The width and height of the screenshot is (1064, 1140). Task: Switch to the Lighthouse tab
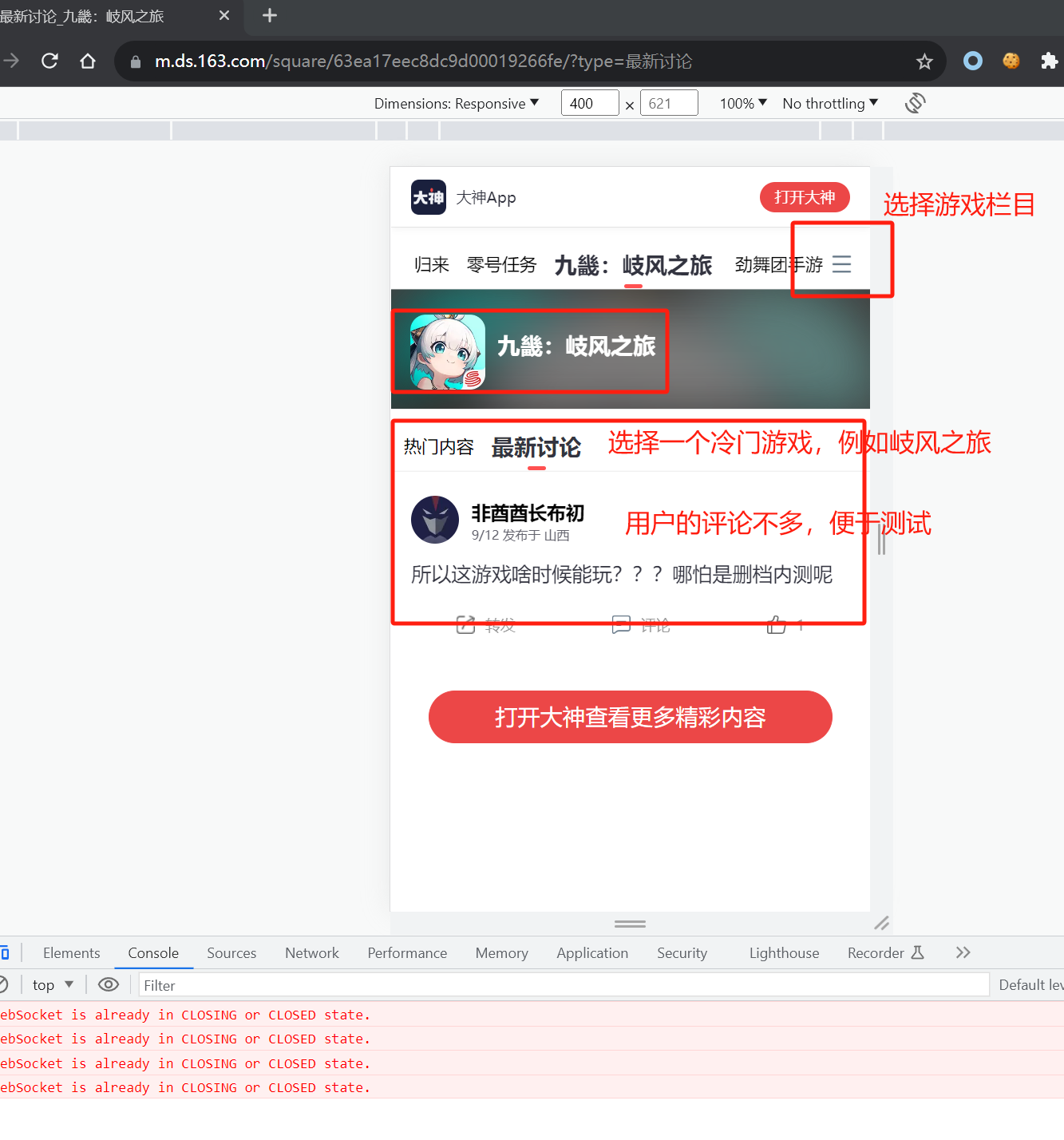(x=784, y=952)
